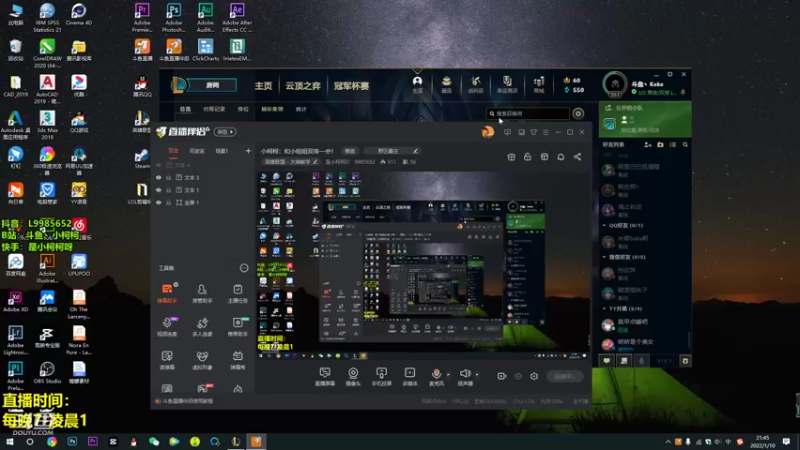Click the search icon in friends list header
The height and width of the screenshot is (450, 800).
[x=685, y=145]
